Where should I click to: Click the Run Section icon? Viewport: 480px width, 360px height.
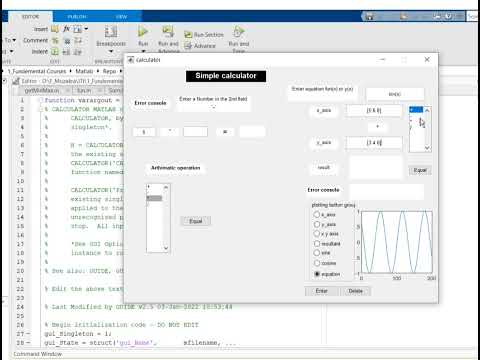tap(188, 35)
